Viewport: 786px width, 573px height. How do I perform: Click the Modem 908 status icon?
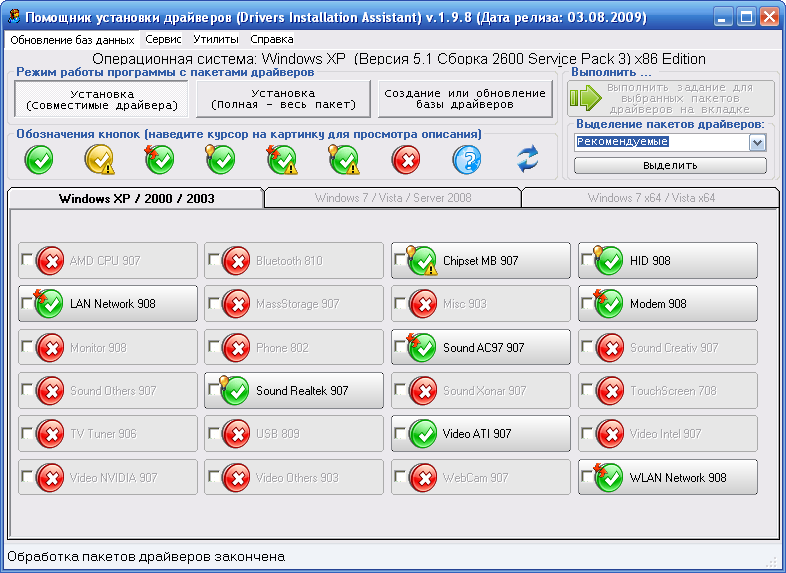coord(609,304)
